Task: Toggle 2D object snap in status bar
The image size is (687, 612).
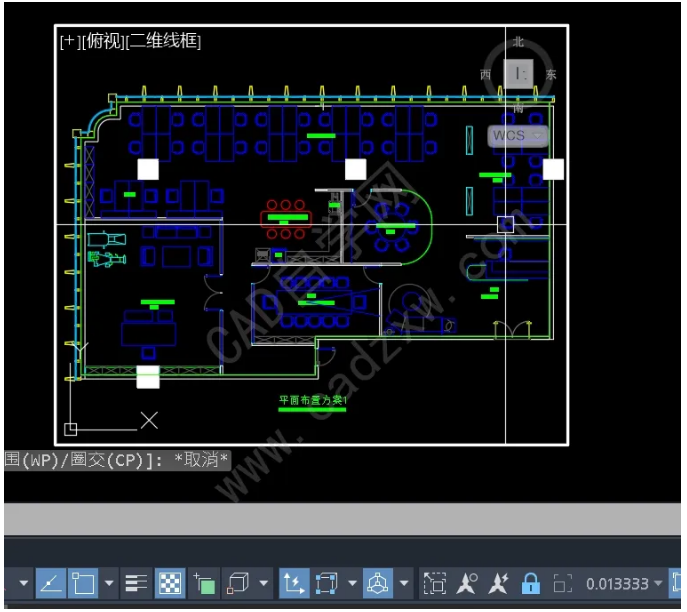Action: point(83,586)
